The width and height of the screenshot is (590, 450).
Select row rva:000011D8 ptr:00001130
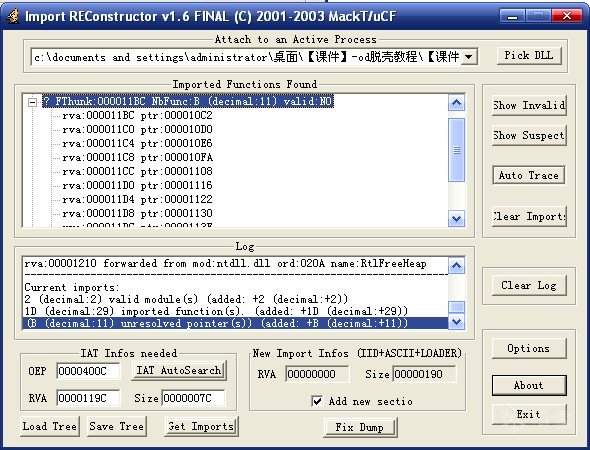pyautogui.click(x=137, y=213)
